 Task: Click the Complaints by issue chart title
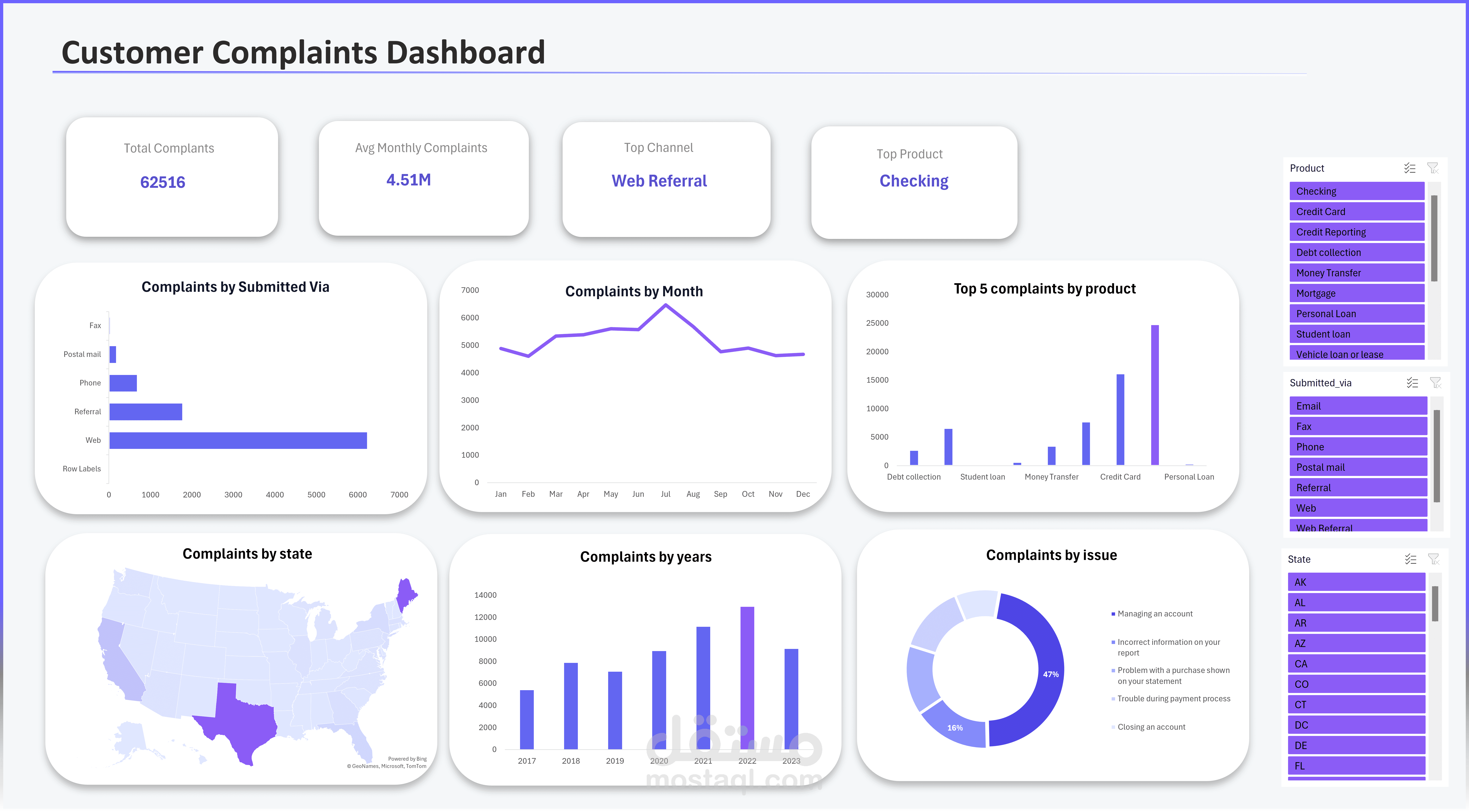[x=1051, y=555]
